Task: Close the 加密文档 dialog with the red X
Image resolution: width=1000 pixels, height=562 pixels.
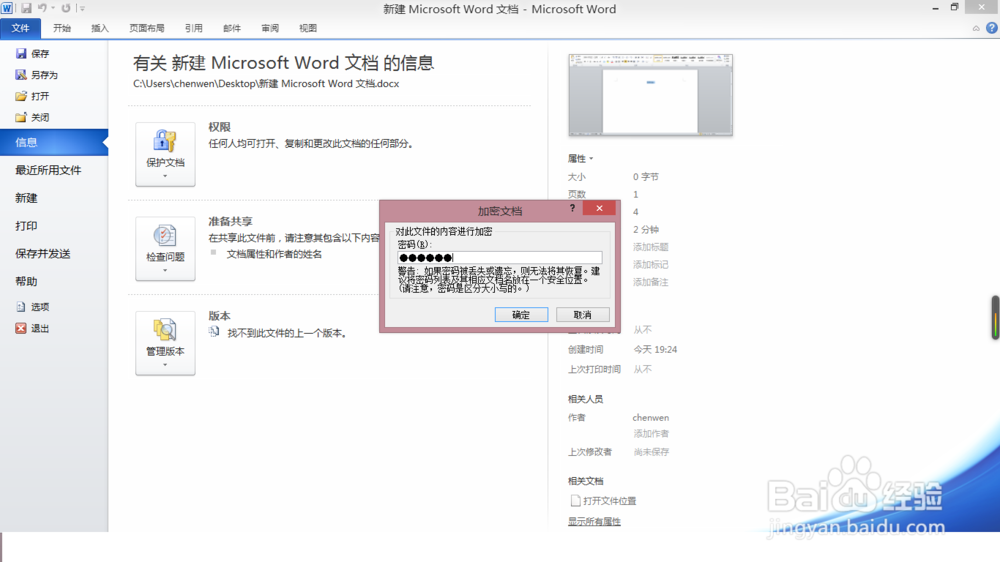Action: point(599,208)
